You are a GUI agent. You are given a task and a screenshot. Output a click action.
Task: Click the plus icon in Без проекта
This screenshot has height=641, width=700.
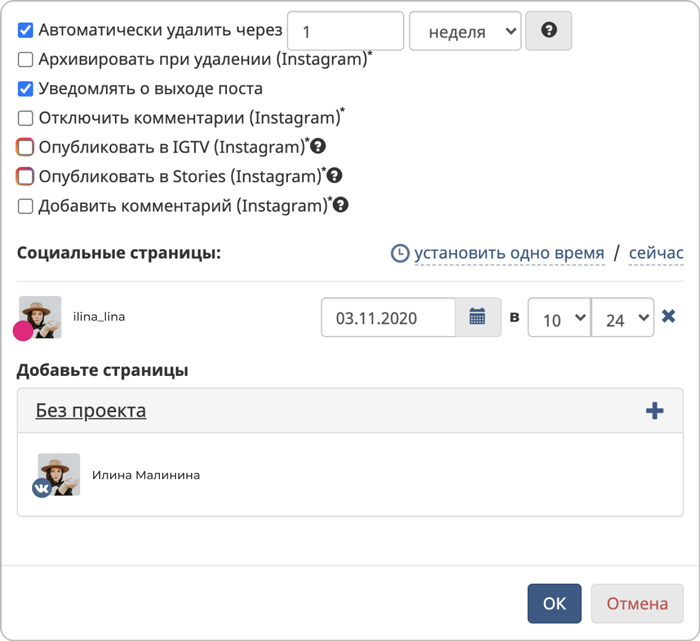[x=655, y=410]
